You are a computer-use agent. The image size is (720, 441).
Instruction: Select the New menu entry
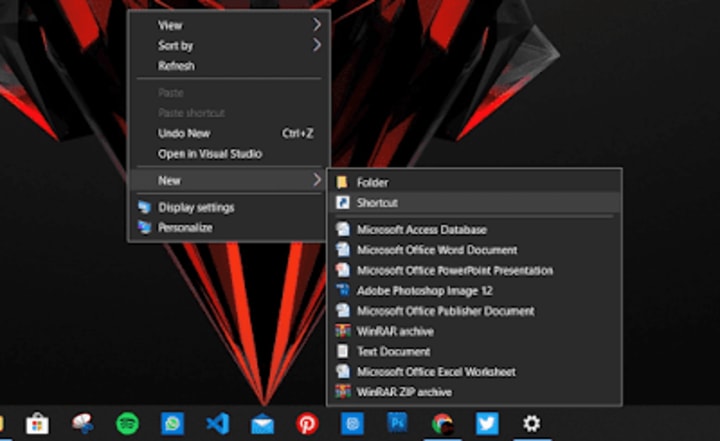[x=229, y=180]
